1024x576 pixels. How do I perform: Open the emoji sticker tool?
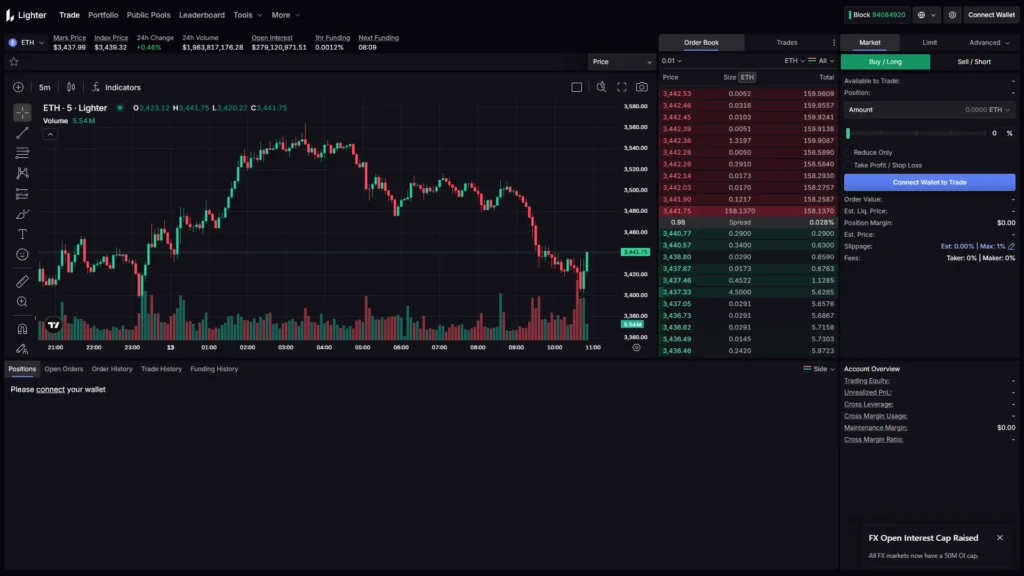(x=22, y=255)
